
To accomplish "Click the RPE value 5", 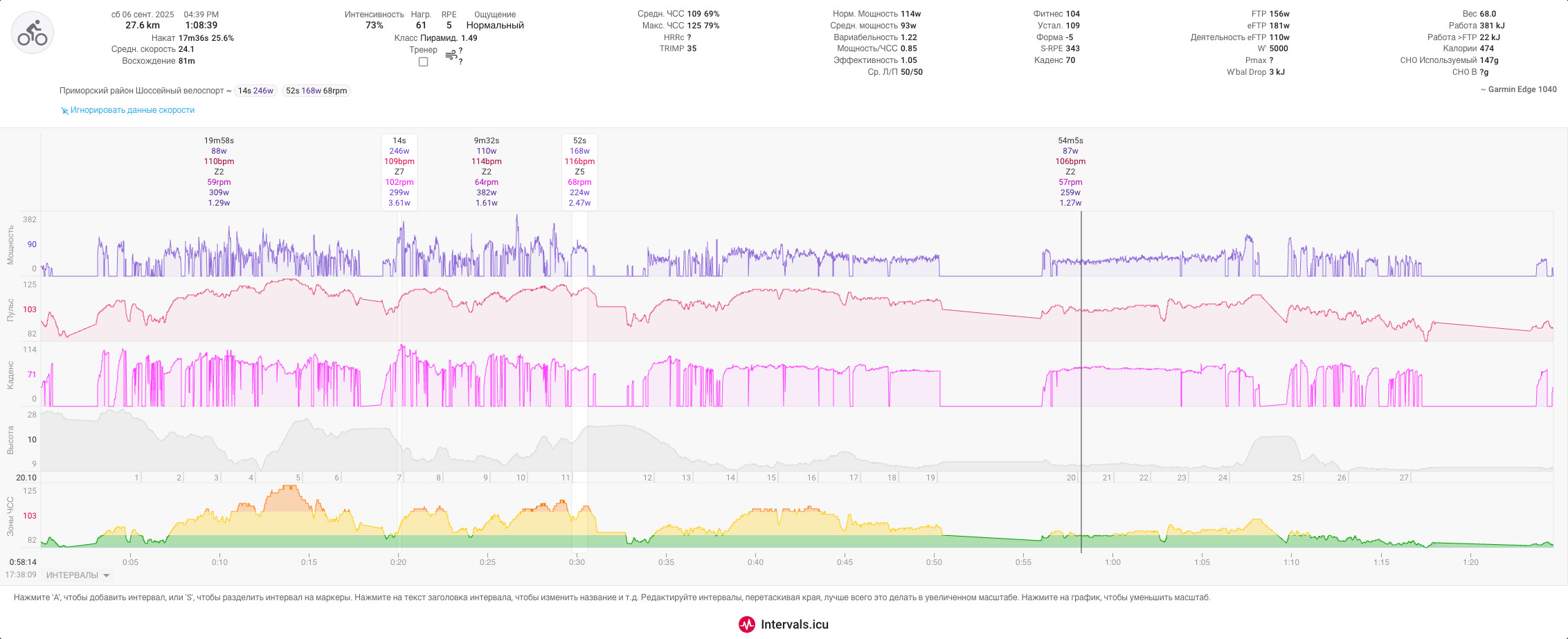I will [x=449, y=26].
